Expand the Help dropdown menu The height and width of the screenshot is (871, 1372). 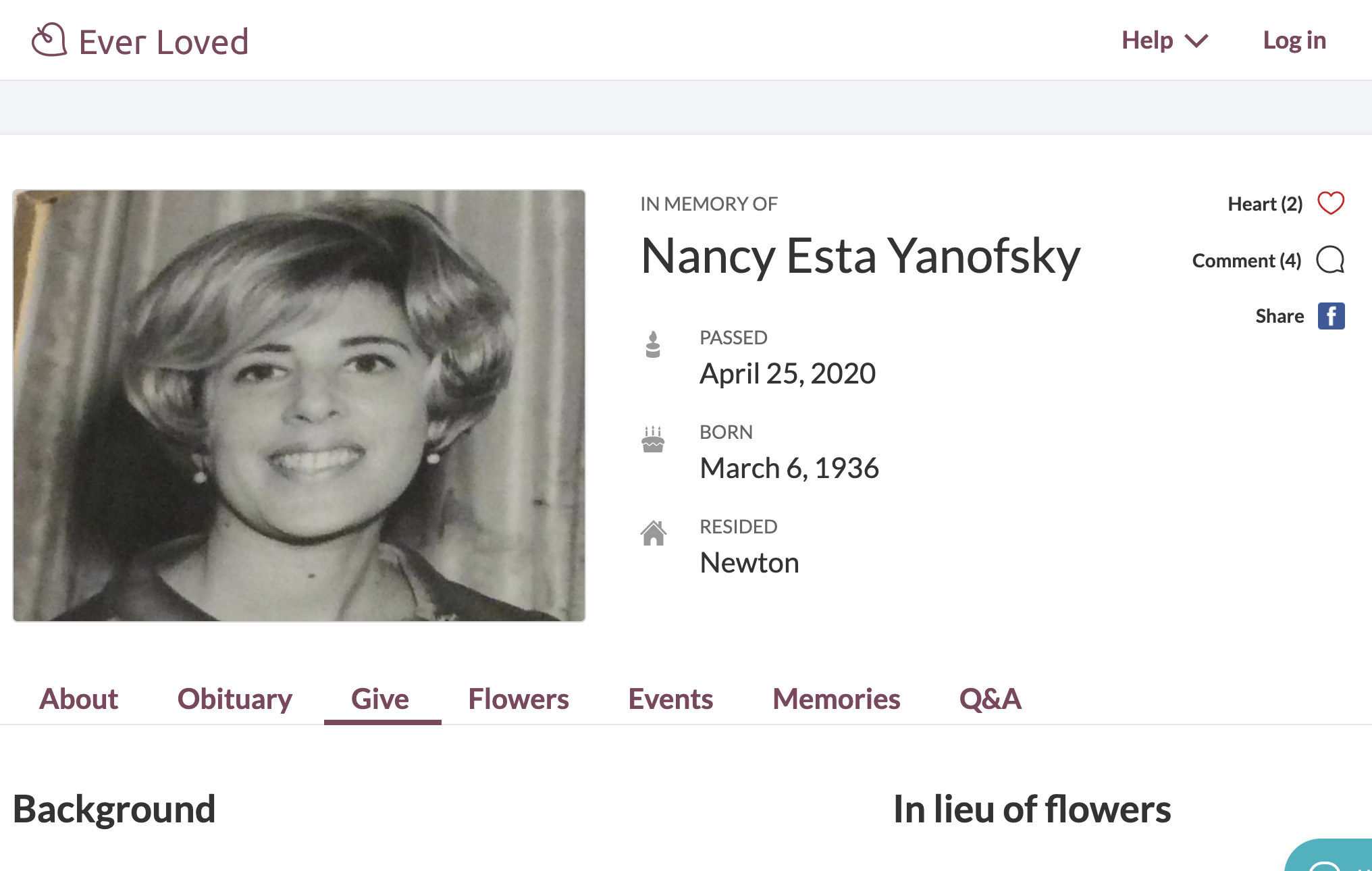click(x=1147, y=41)
